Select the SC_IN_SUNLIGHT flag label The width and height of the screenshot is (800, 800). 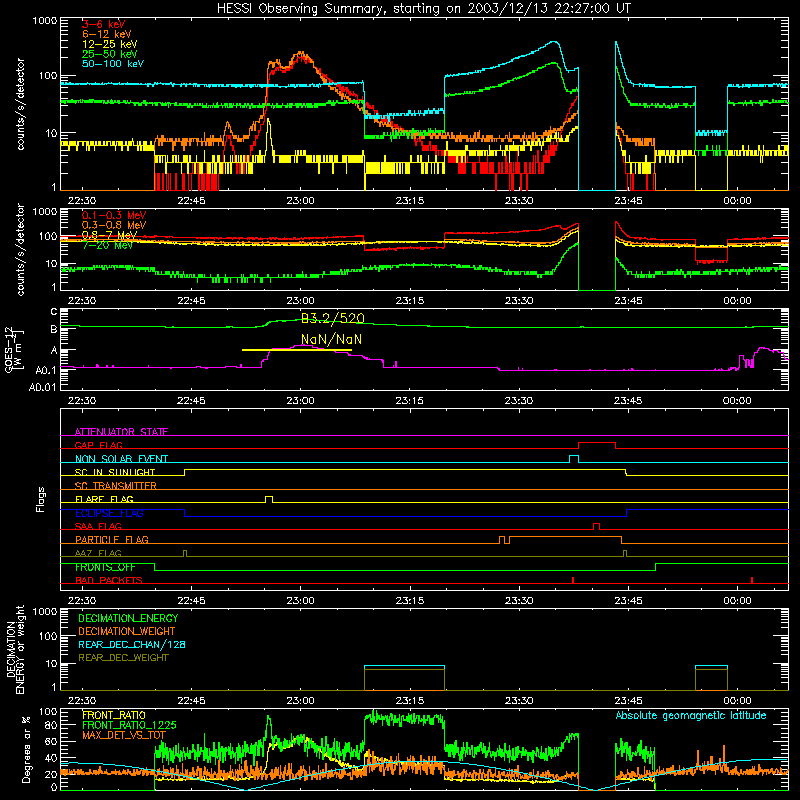[x=115, y=472]
